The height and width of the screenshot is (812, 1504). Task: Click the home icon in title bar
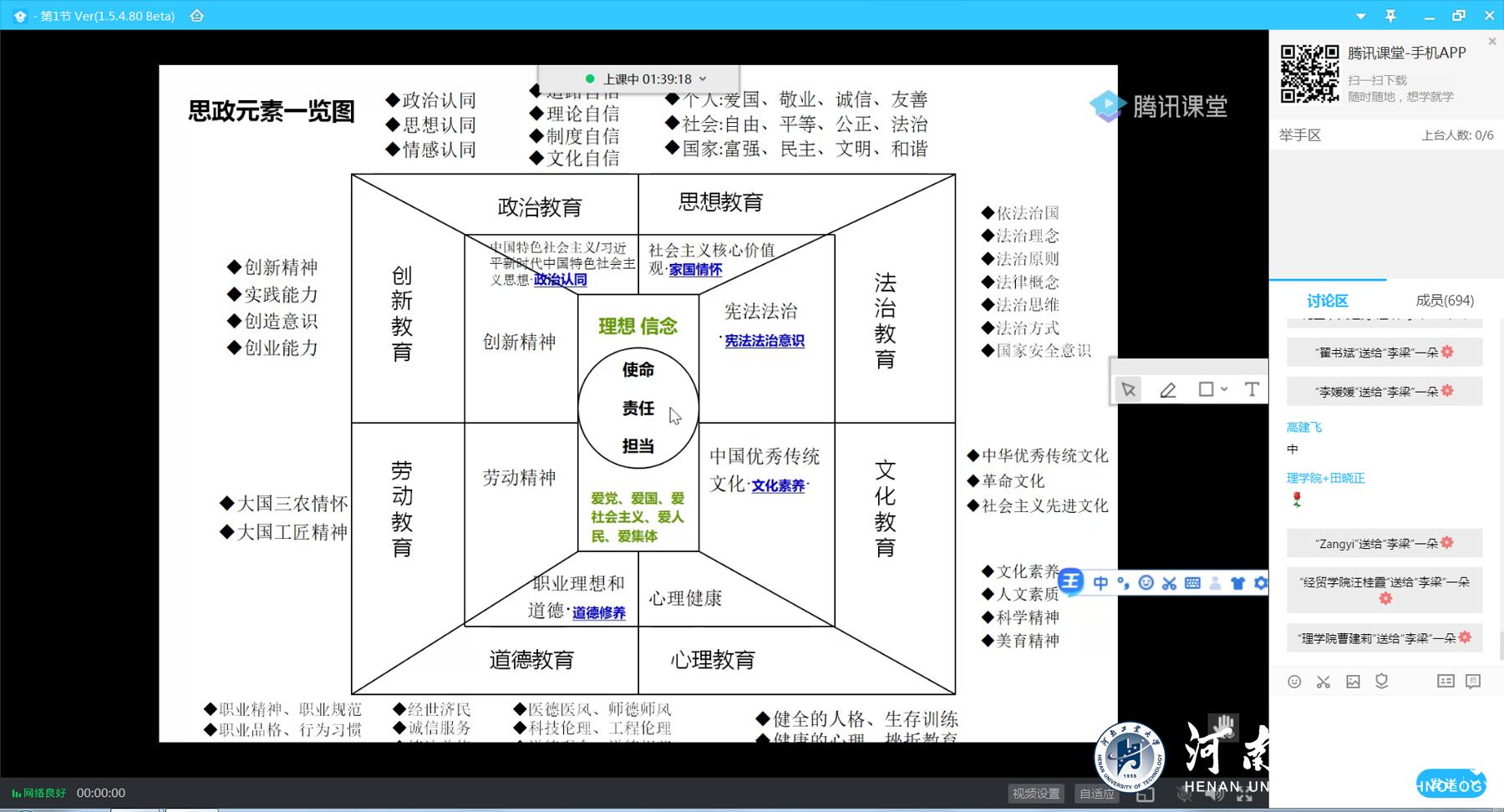point(197,16)
